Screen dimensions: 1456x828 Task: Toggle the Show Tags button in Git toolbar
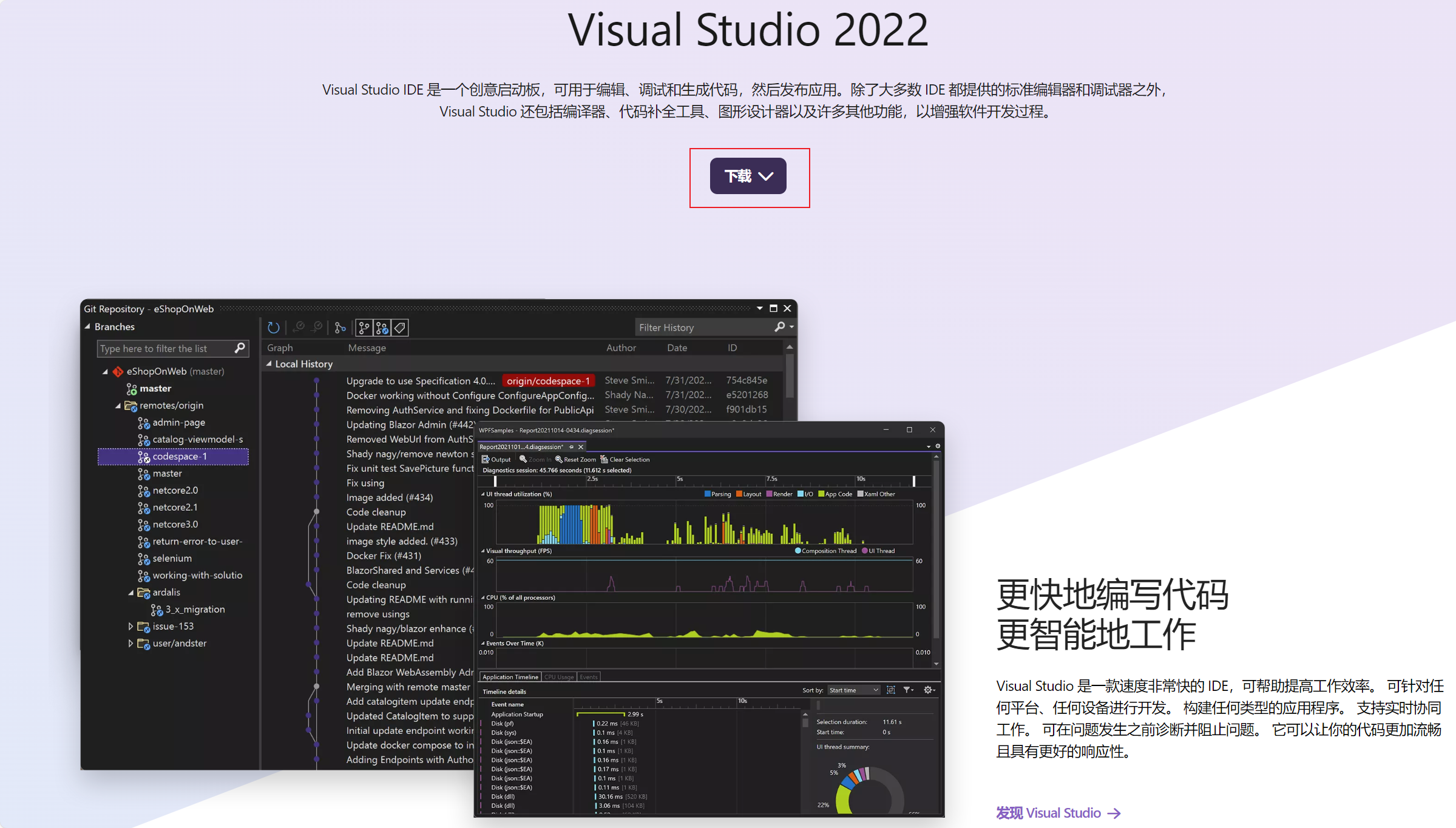[400, 328]
